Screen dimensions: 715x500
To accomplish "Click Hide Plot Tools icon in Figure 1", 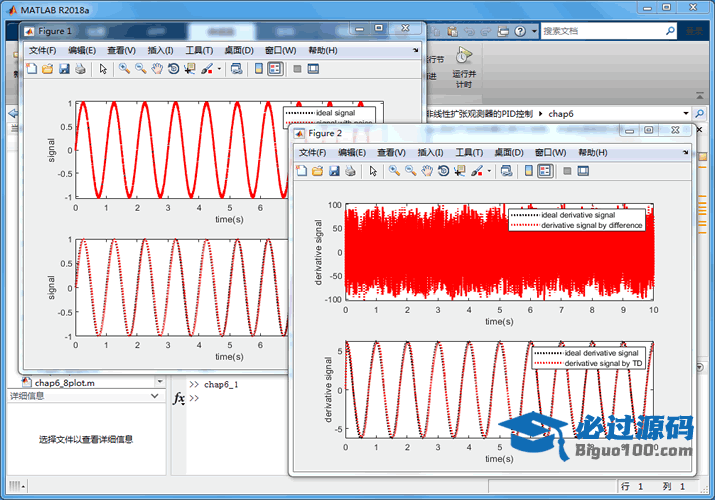I will (297, 69).
